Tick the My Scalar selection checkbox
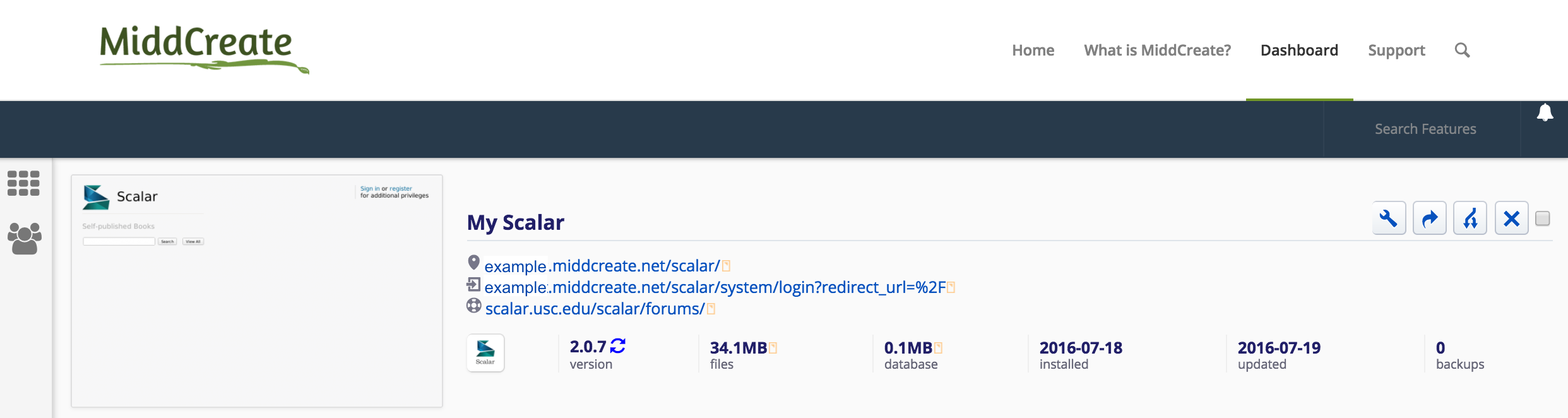Image resolution: width=1568 pixels, height=418 pixels. (x=1543, y=218)
